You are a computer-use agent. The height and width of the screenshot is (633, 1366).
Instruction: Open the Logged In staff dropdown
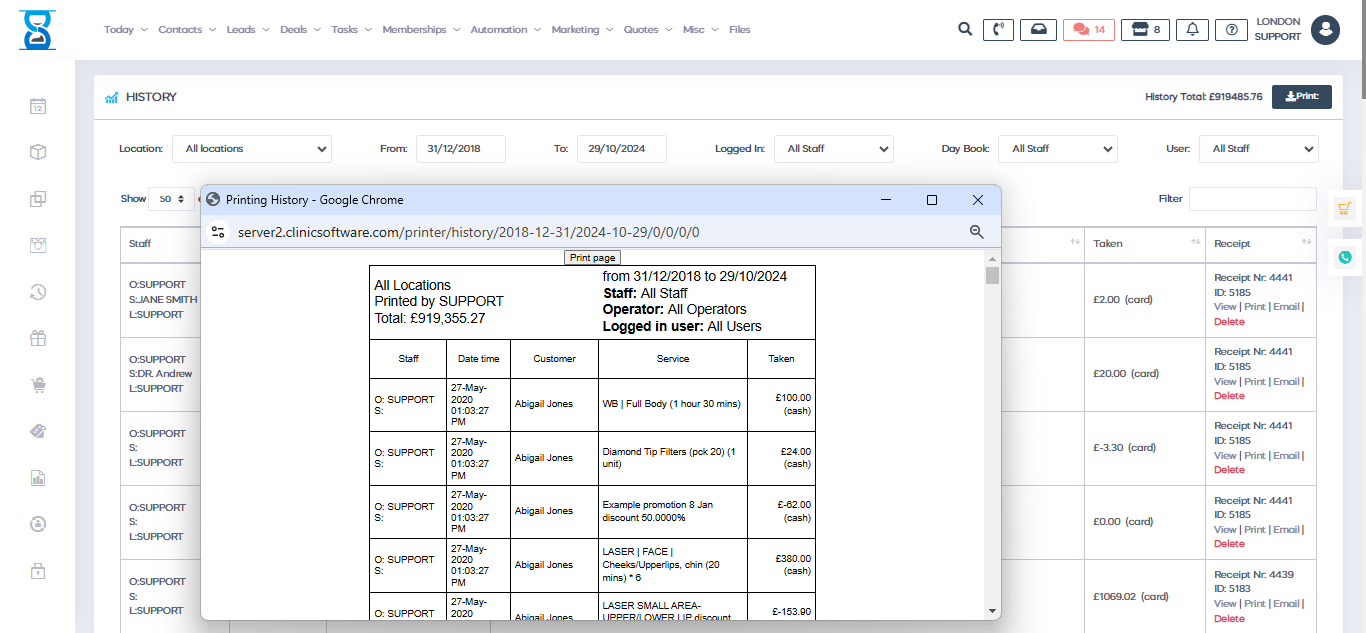834,149
